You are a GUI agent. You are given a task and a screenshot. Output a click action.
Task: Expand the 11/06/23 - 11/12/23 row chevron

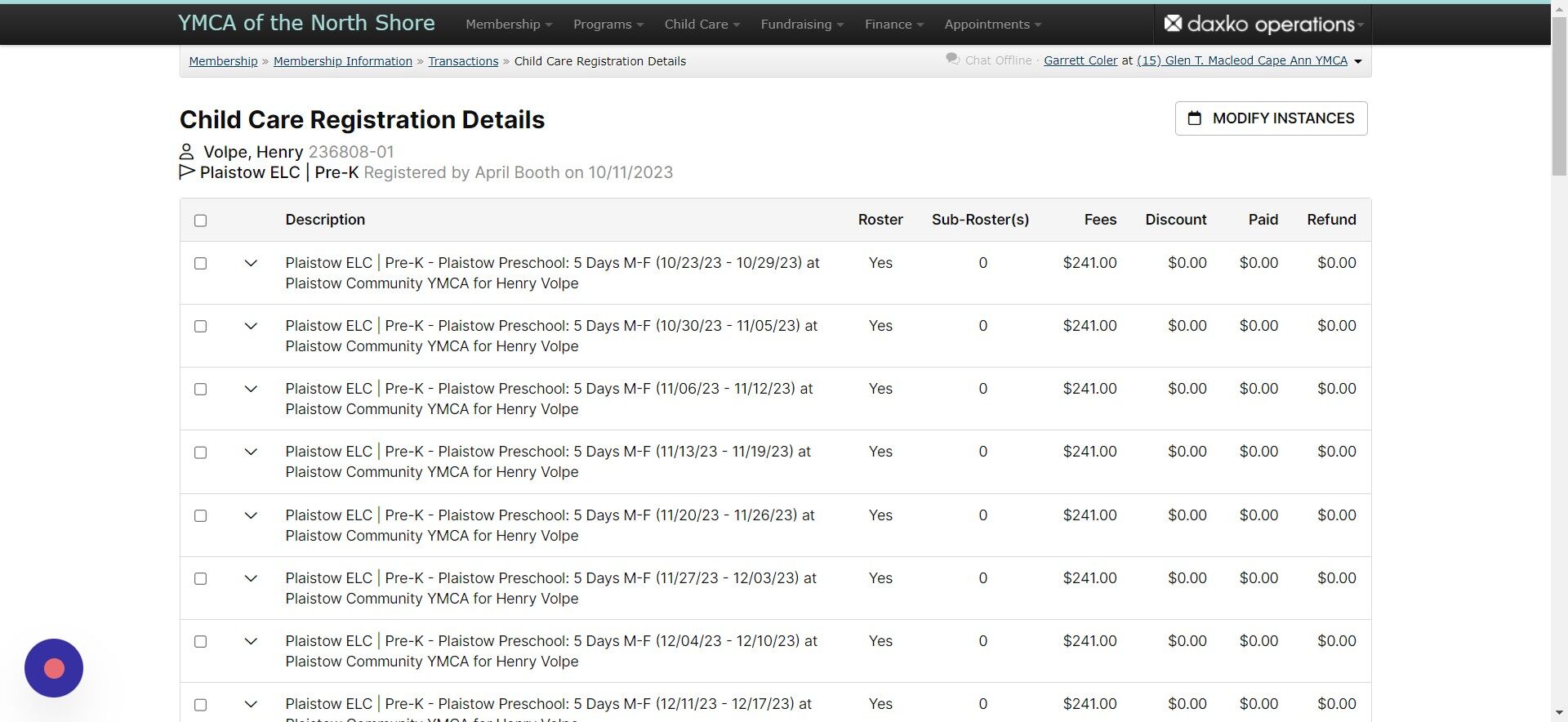pyautogui.click(x=251, y=389)
